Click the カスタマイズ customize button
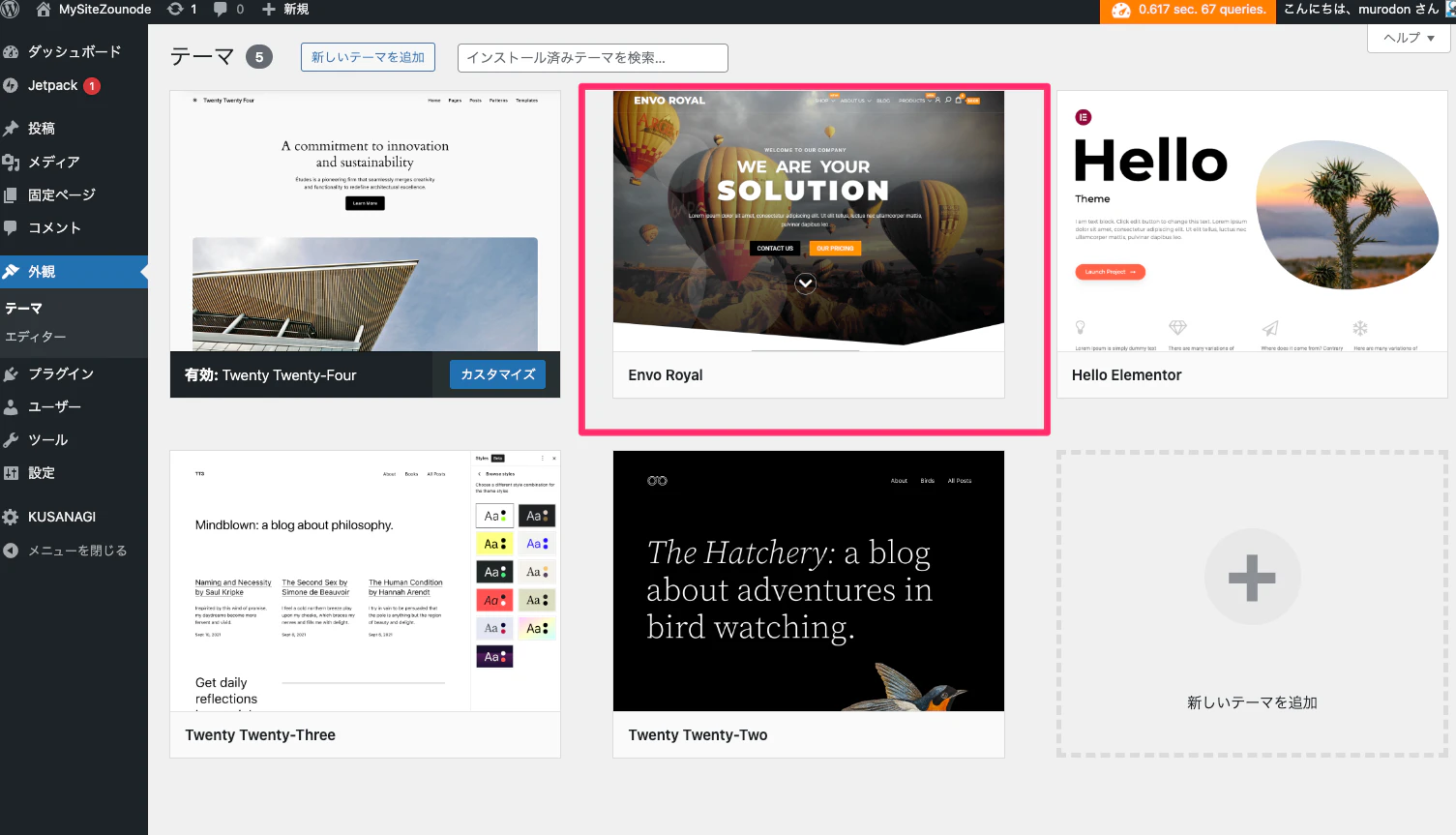1456x835 pixels. (x=497, y=374)
